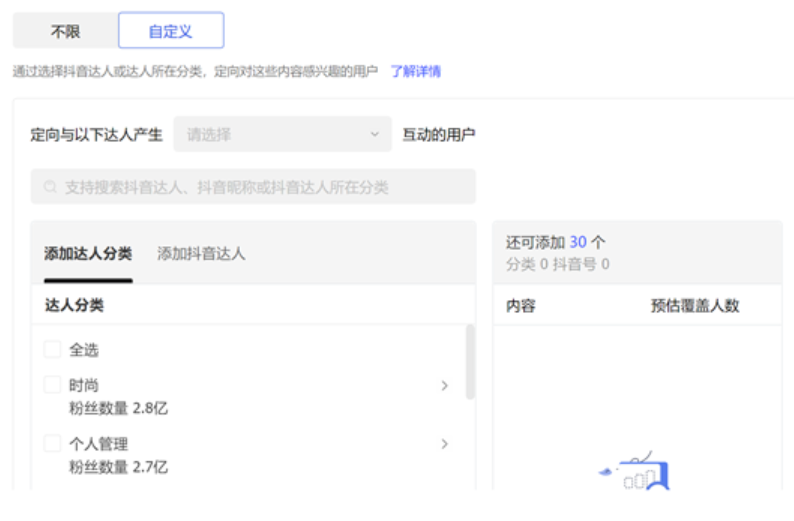The width and height of the screenshot is (794, 521).
Task: Click 还可添加 30 个 text
Action: coord(555,242)
